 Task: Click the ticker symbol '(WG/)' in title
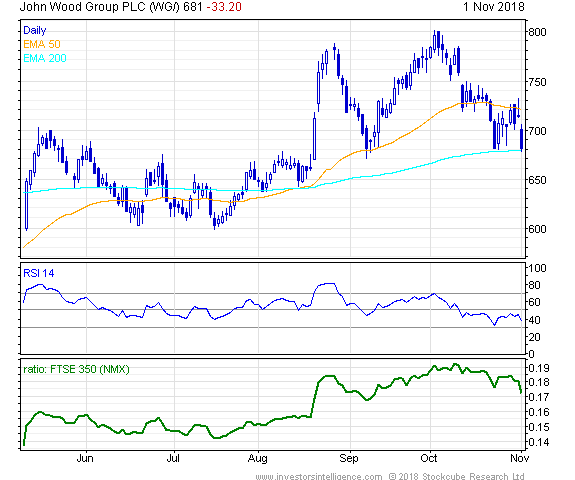coord(164,7)
